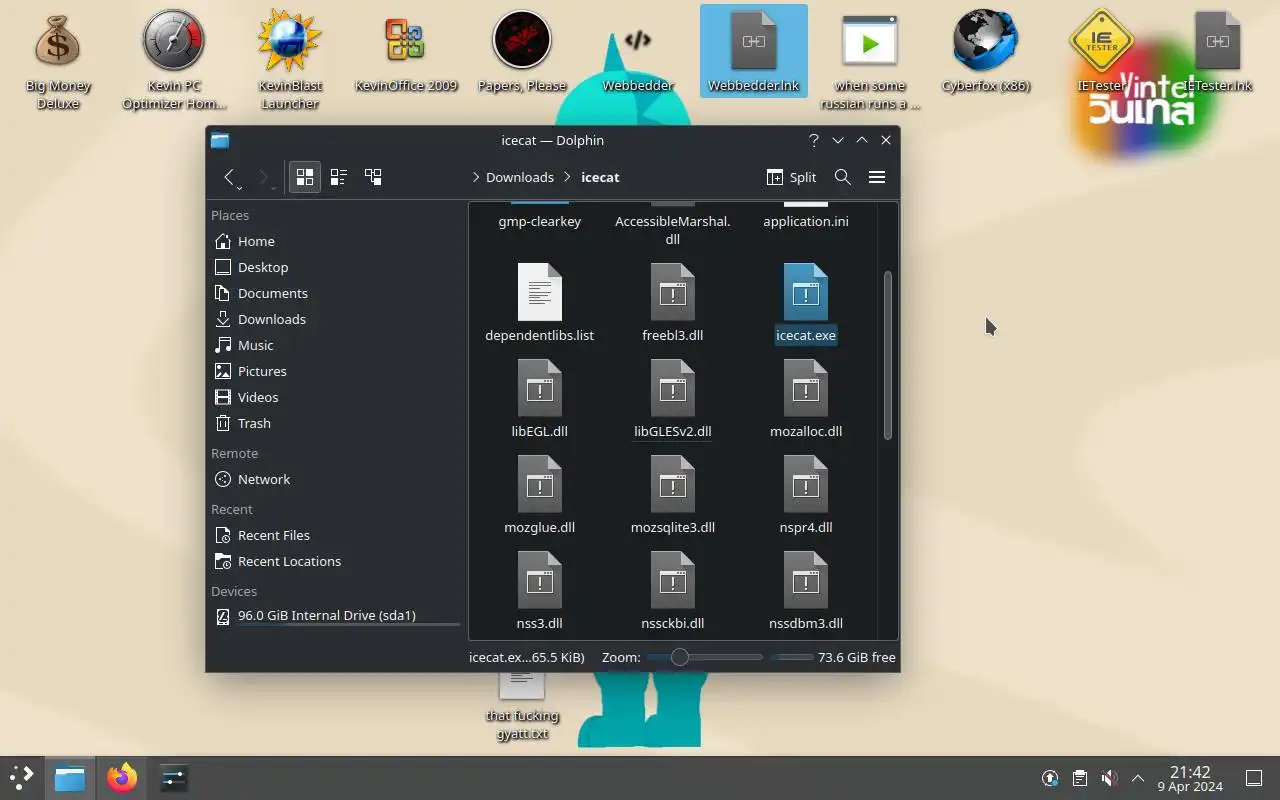Screen dimensions: 1280x800
Task: Open System Settings from taskbar
Action: pos(174,778)
